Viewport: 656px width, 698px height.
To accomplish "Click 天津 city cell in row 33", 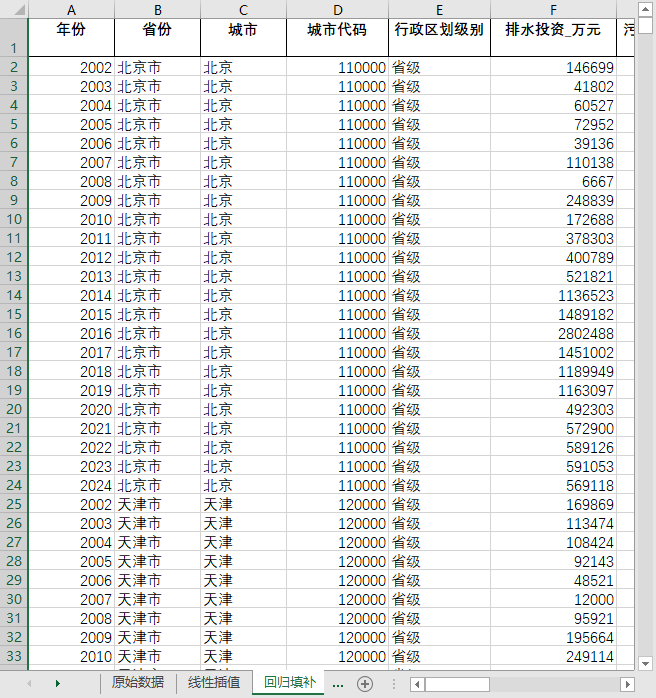I will pyautogui.click(x=243, y=656).
